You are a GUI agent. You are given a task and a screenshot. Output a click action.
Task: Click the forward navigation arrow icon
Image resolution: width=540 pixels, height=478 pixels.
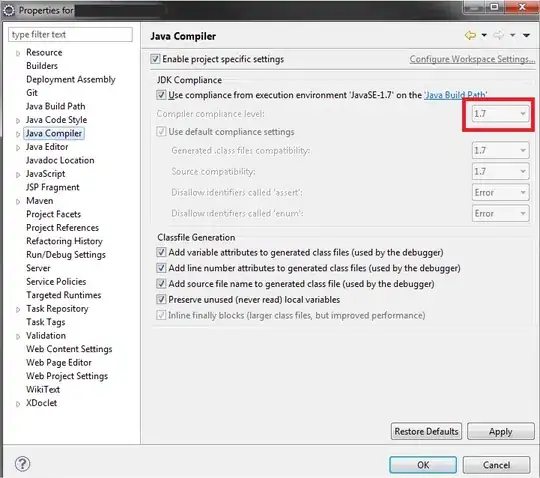(498, 35)
